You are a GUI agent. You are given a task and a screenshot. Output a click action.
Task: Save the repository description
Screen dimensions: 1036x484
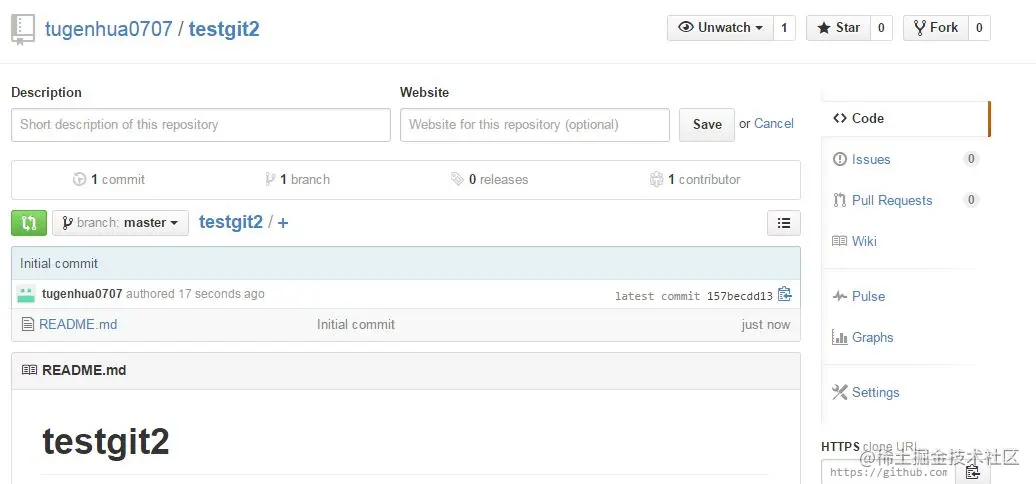[x=707, y=125]
